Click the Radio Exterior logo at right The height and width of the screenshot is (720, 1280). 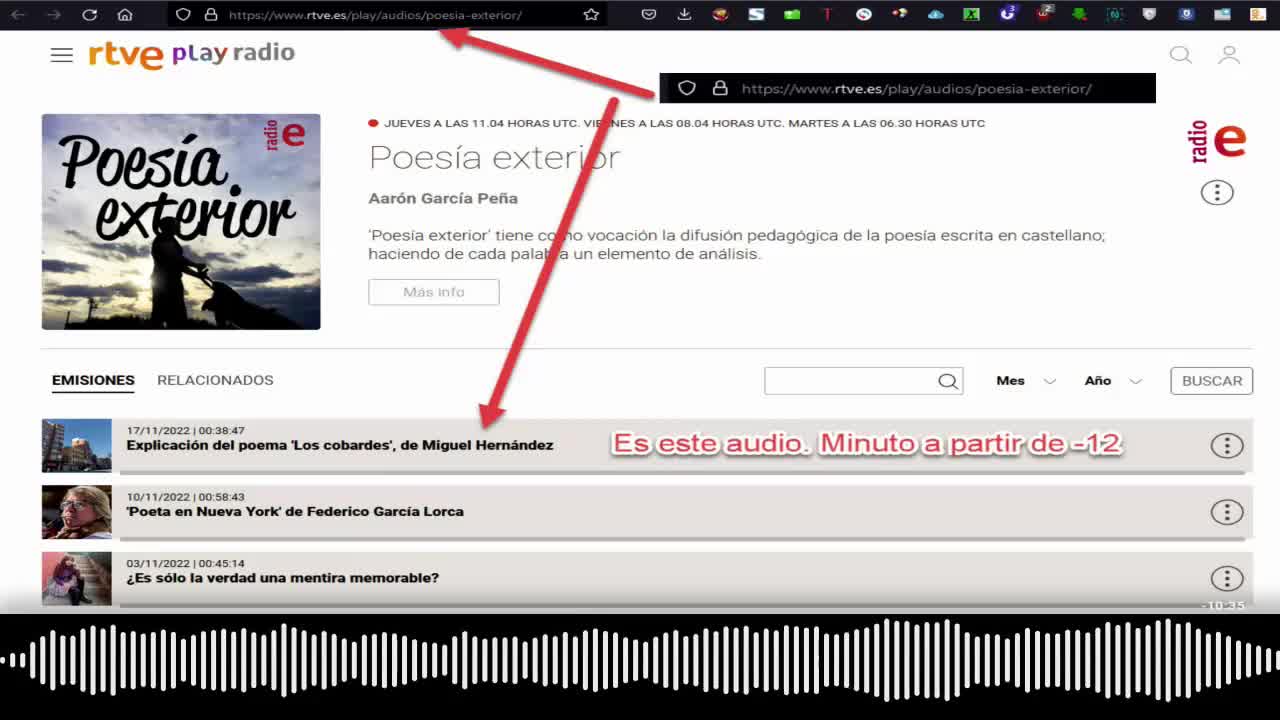pos(1217,141)
